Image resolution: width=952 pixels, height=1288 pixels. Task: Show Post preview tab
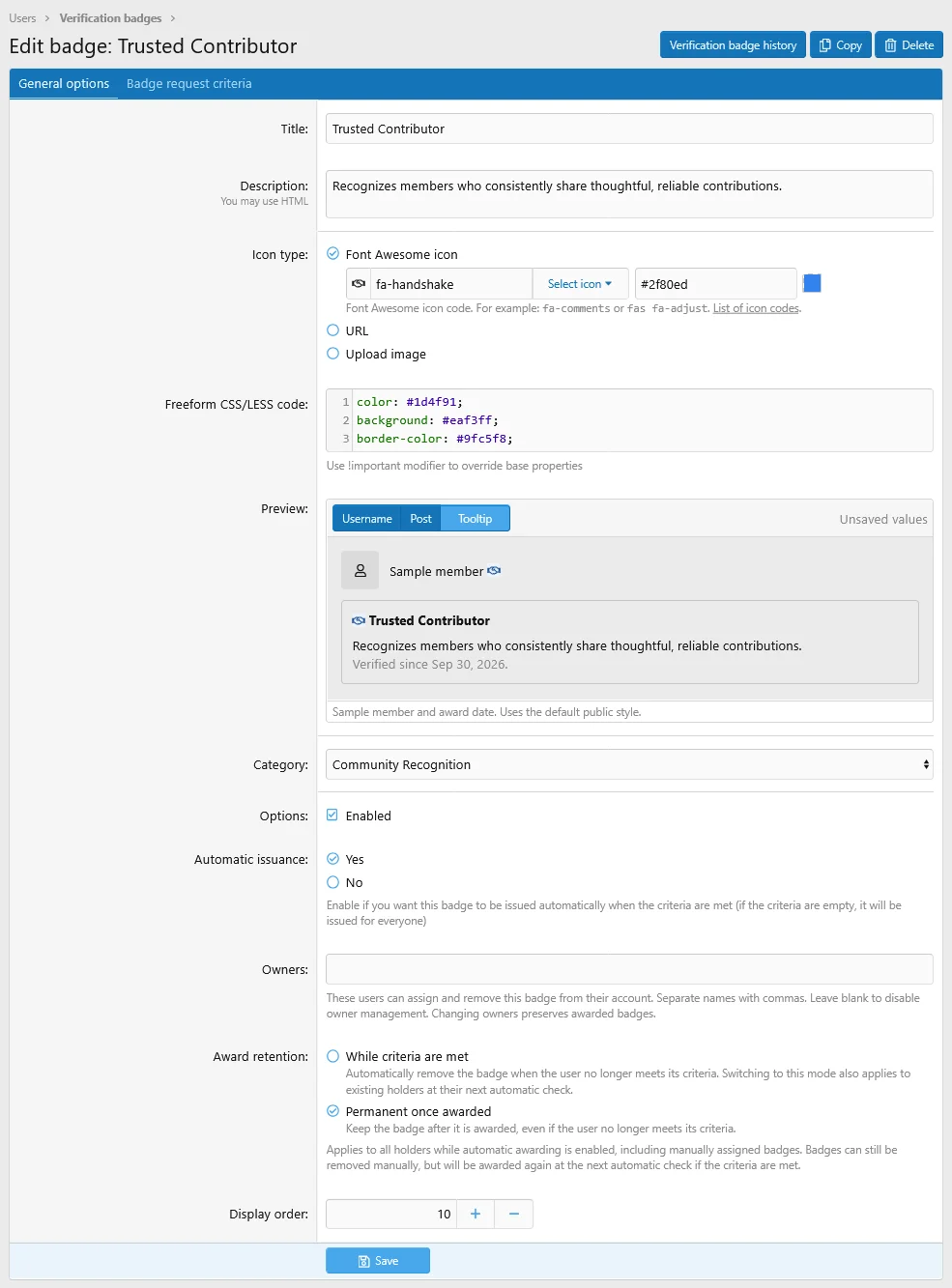420,519
